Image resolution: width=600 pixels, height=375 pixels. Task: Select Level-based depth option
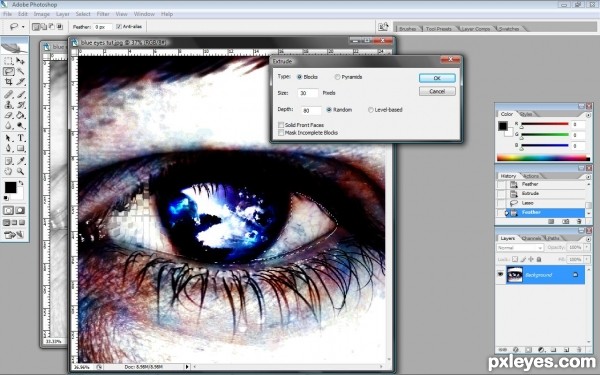pyautogui.click(x=370, y=109)
